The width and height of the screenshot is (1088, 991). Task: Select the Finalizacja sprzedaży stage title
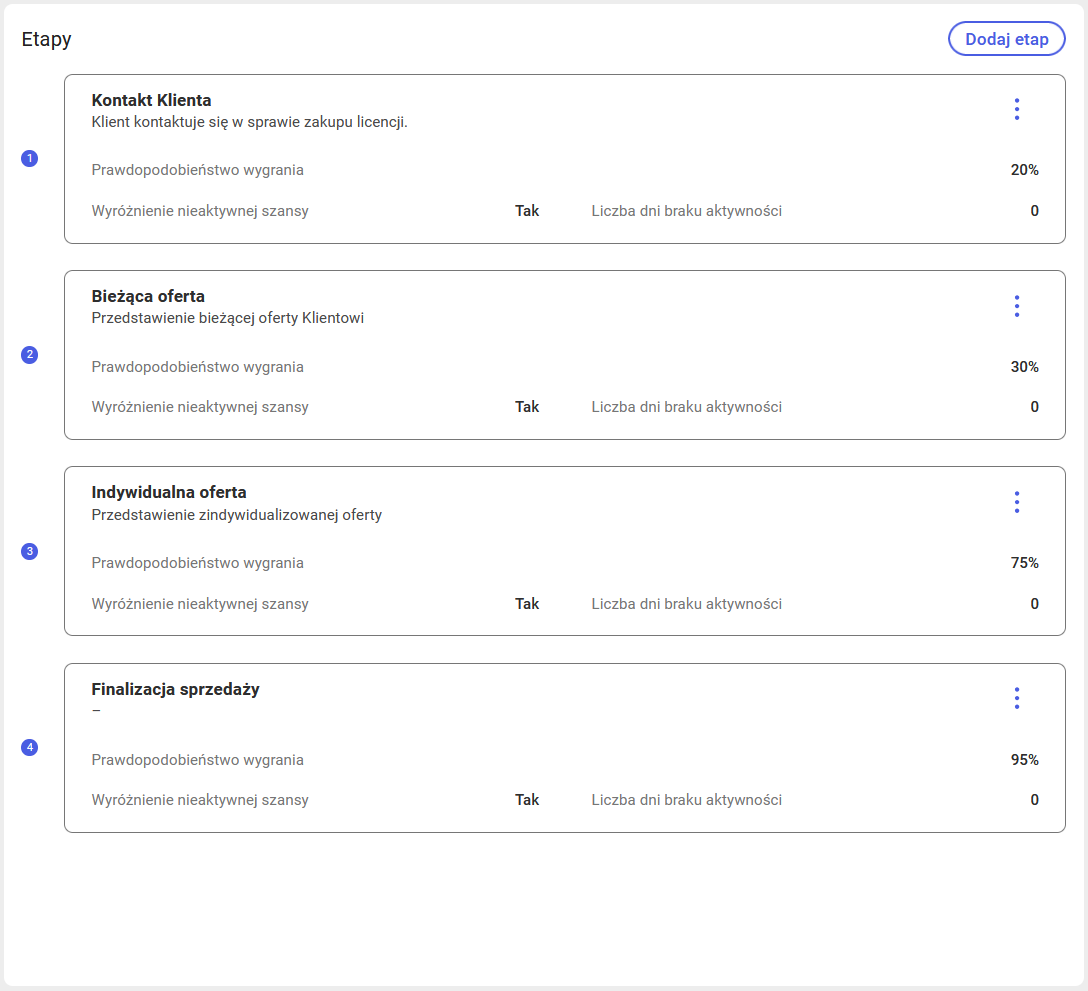pyautogui.click(x=175, y=689)
